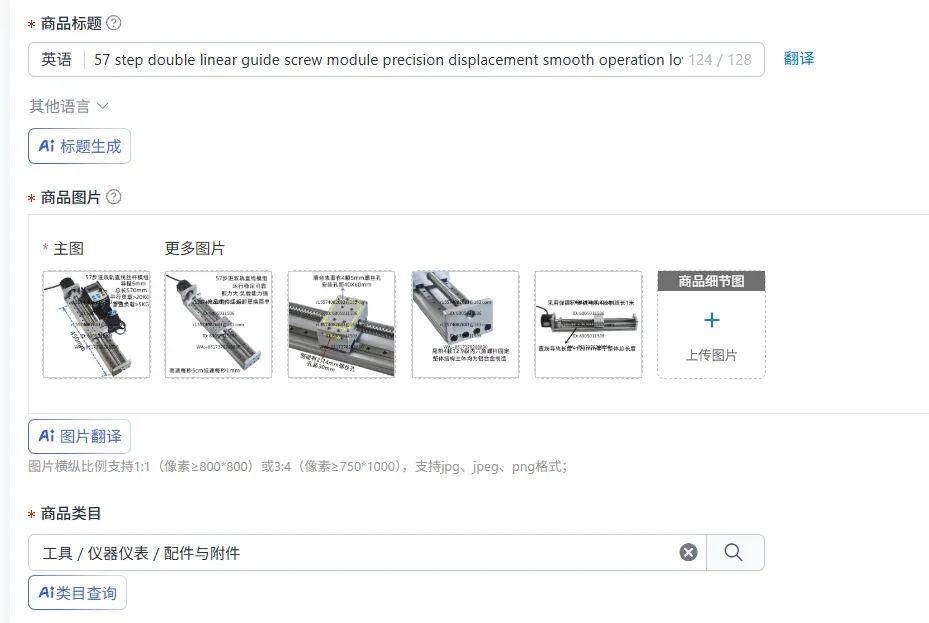Clear the 商品类目 field with the X icon
The image size is (929, 623).
point(688,553)
